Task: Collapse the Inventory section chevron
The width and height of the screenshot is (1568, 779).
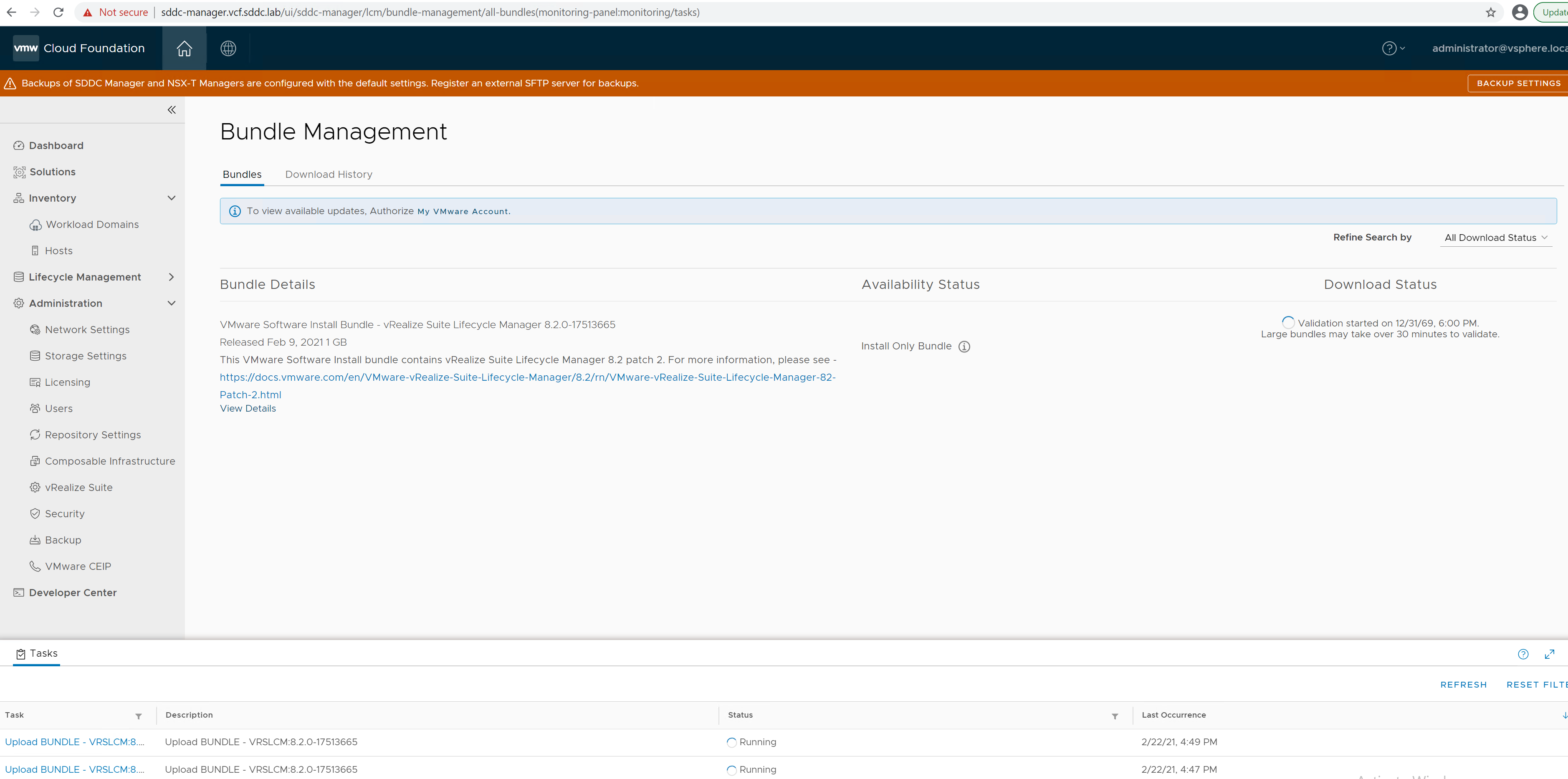Action: tap(172, 198)
